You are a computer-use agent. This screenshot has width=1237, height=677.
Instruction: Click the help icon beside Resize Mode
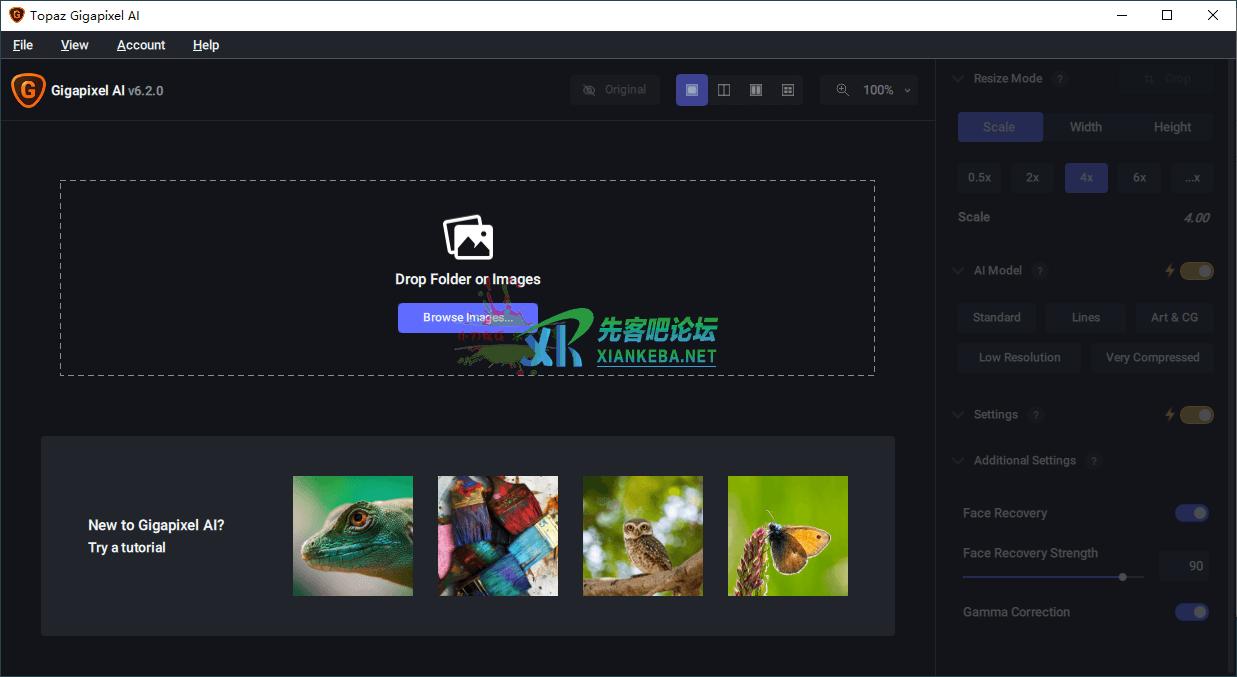[x=1060, y=79]
